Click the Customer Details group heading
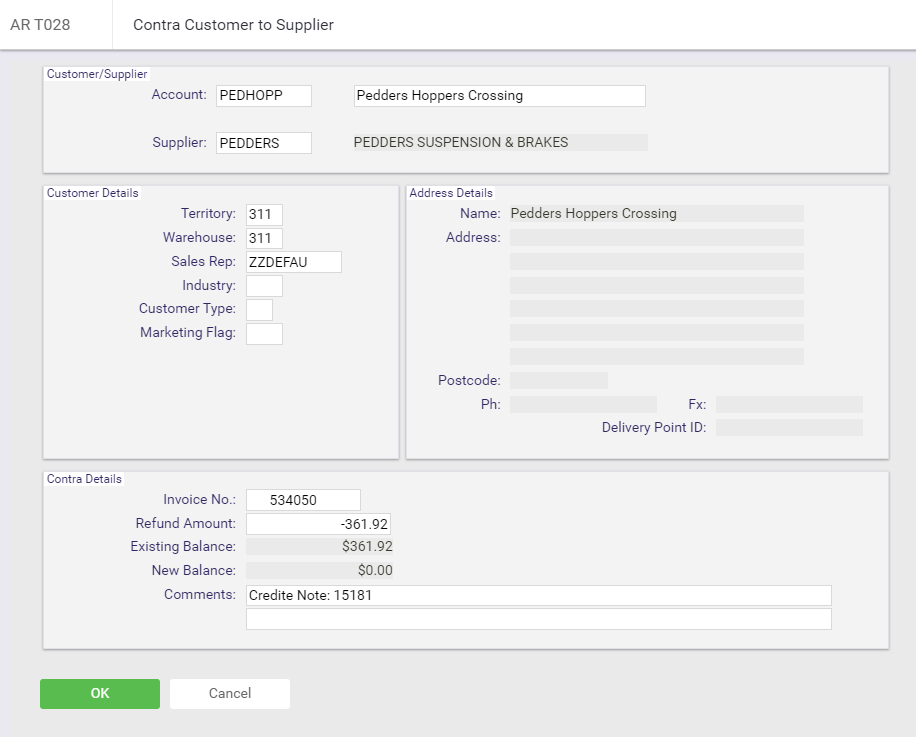This screenshot has height=737, width=916. click(x=92, y=193)
